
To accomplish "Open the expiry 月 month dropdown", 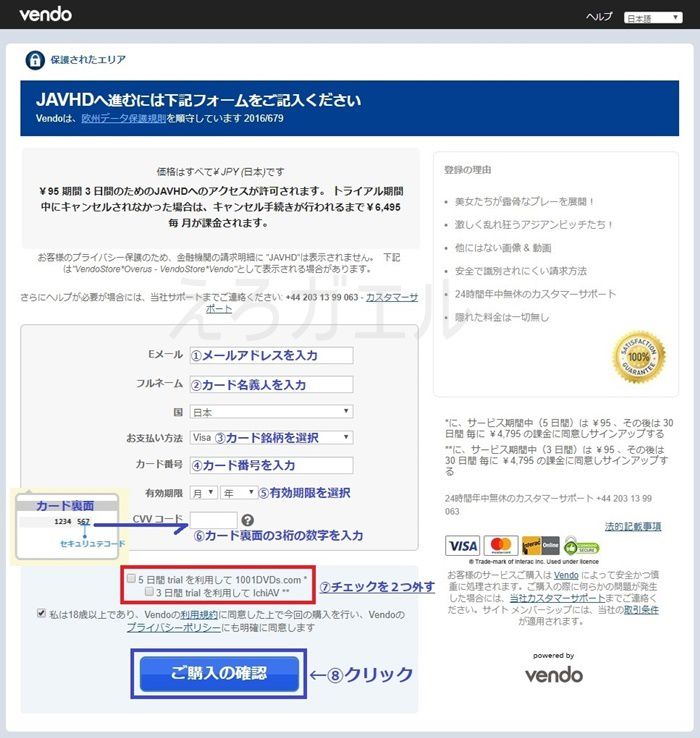I will pyautogui.click(x=203, y=493).
